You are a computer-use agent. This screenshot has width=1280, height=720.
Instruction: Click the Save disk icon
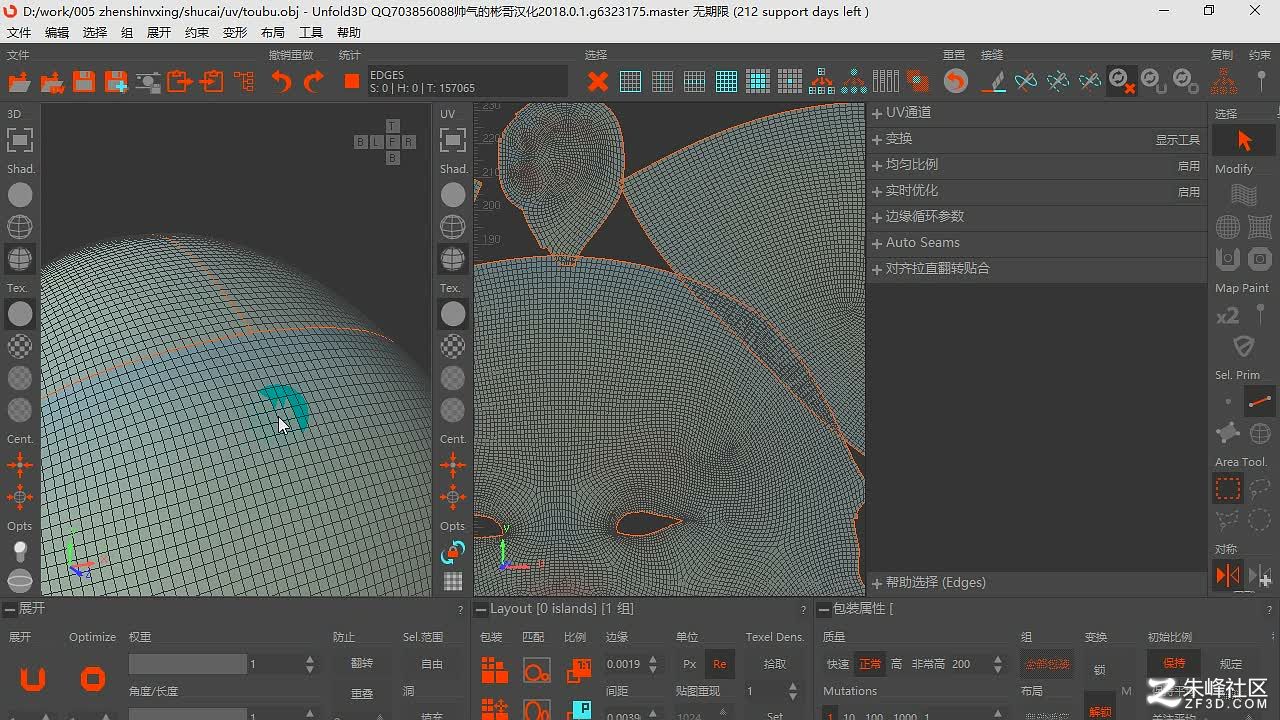84,82
